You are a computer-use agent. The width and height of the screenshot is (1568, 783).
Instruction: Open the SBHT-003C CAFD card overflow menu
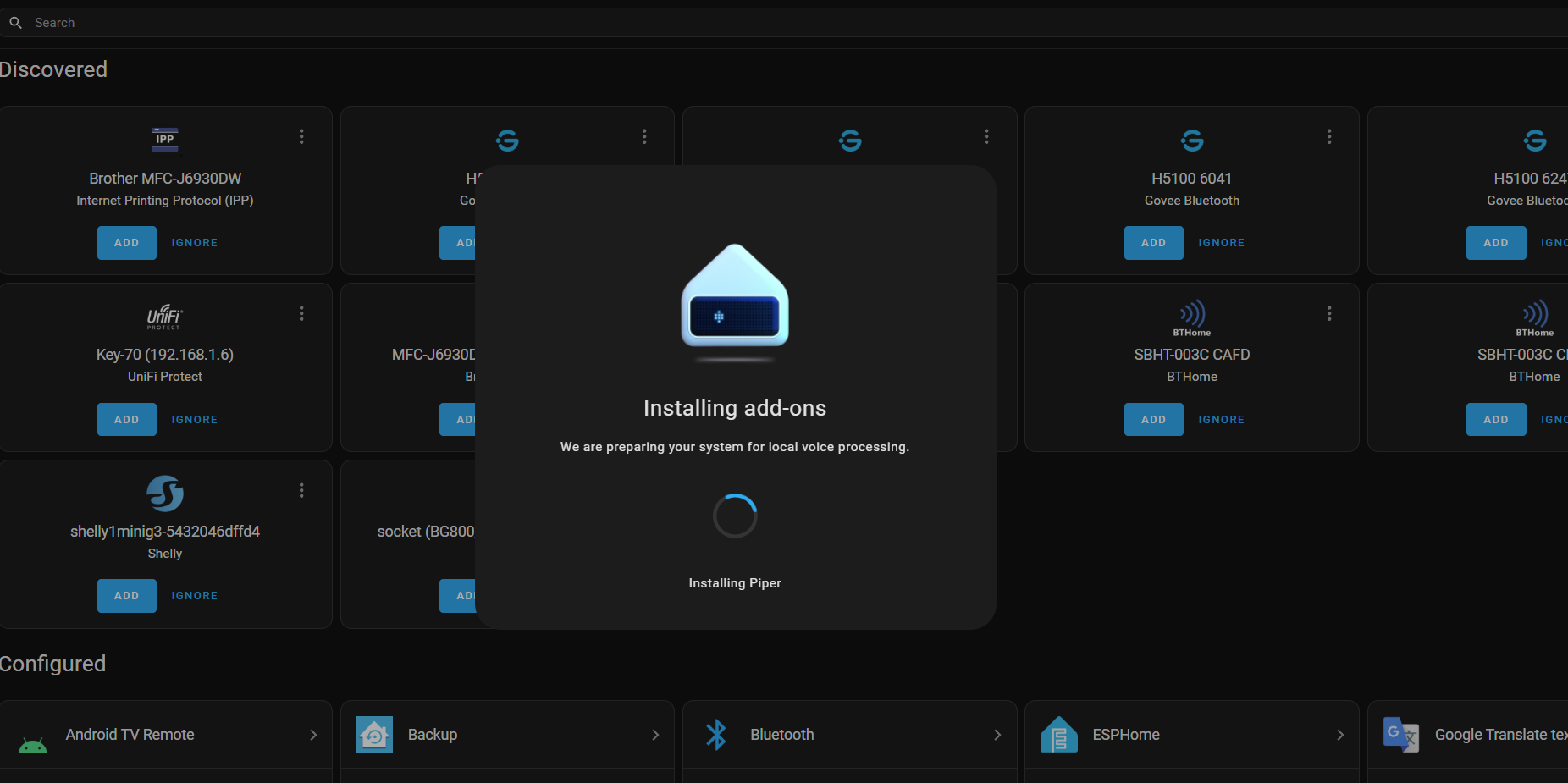click(1329, 314)
